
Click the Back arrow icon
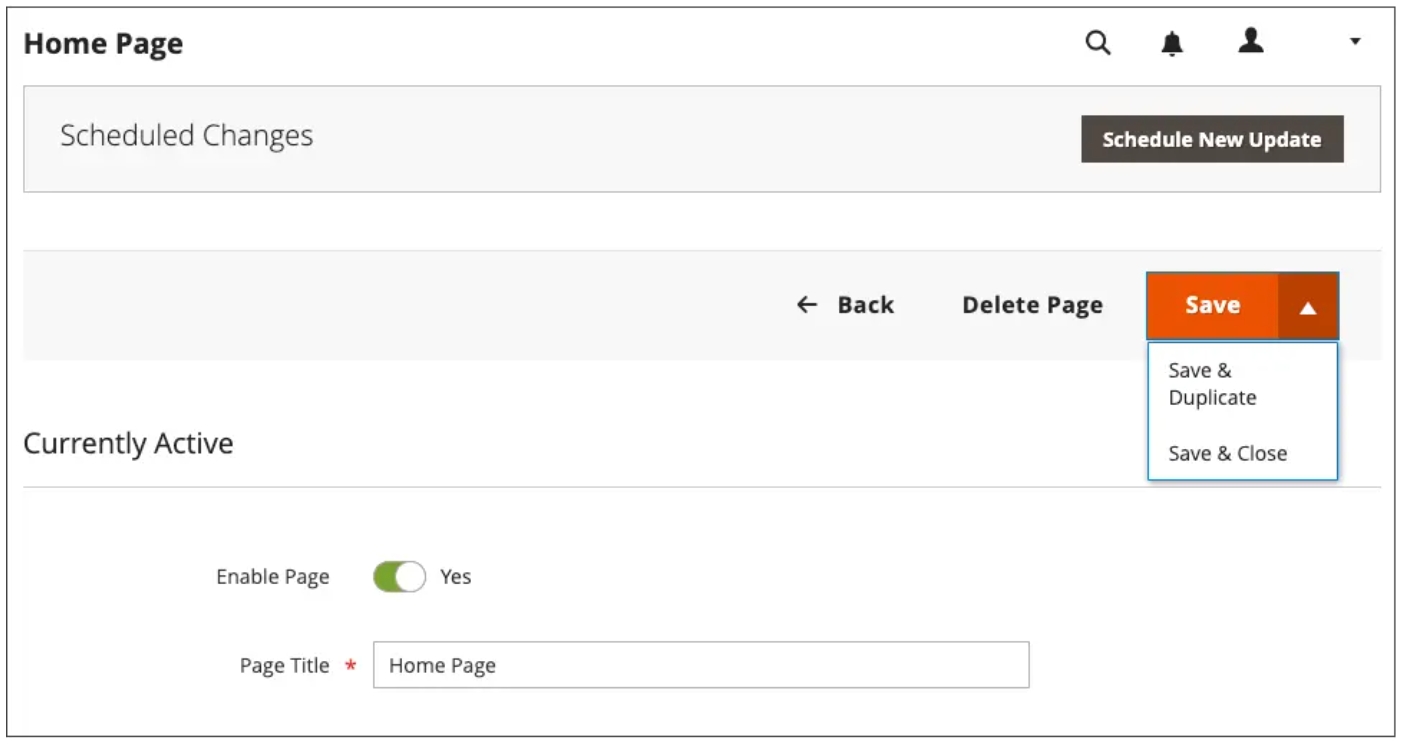pyautogui.click(x=807, y=305)
